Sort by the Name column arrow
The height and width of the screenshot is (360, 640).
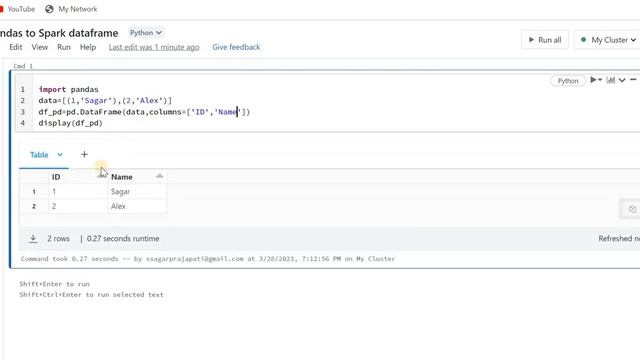click(160, 176)
